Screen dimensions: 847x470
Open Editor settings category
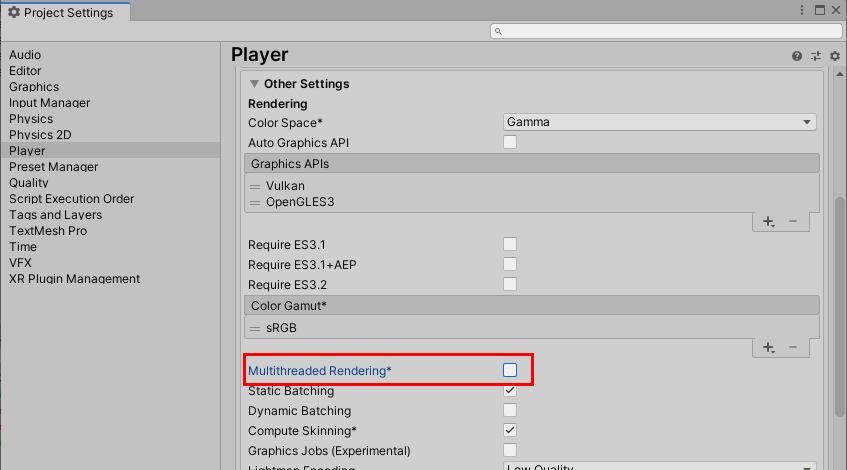(x=25, y=71)
